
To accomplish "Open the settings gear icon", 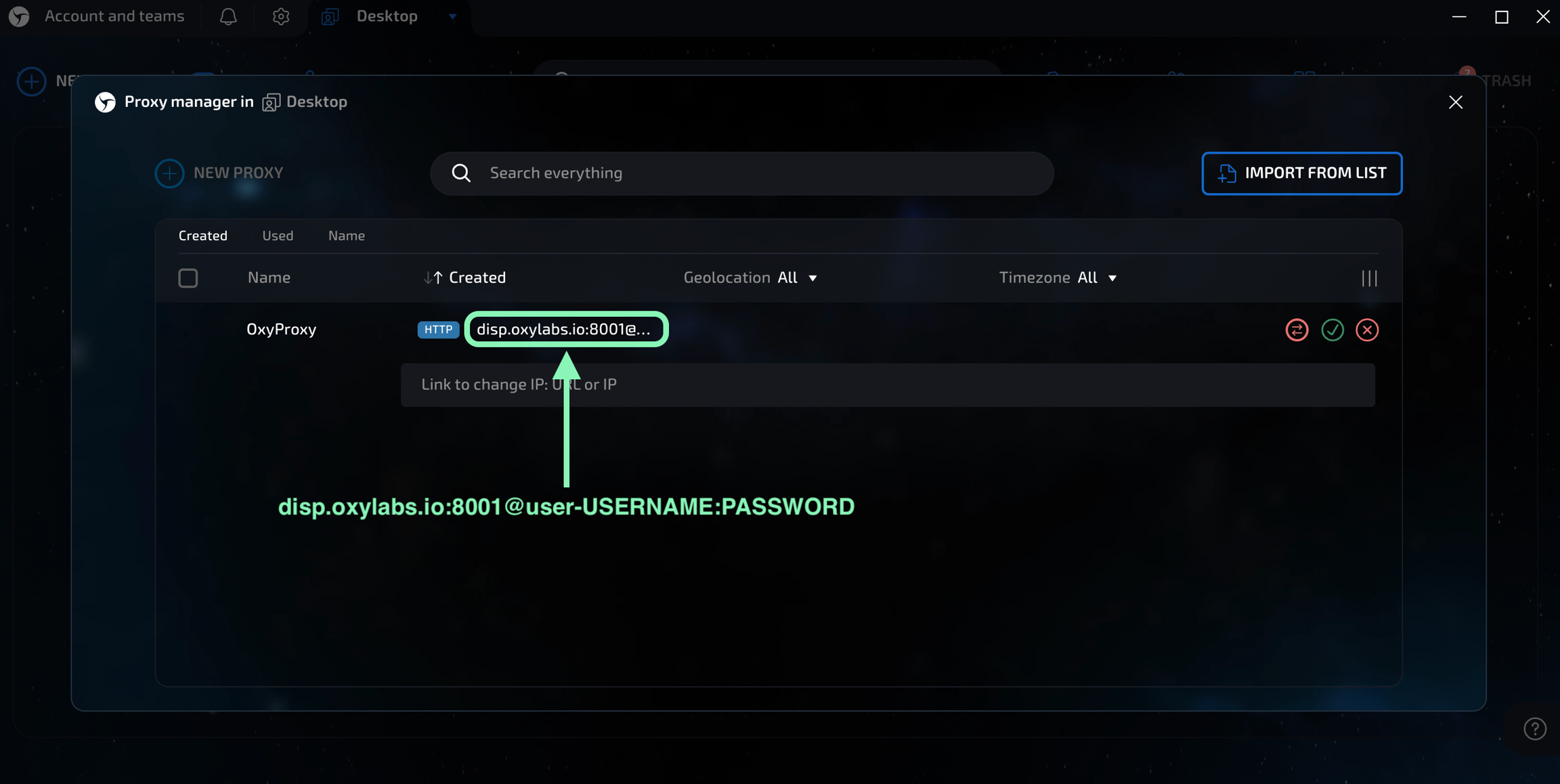I will 281,16.
